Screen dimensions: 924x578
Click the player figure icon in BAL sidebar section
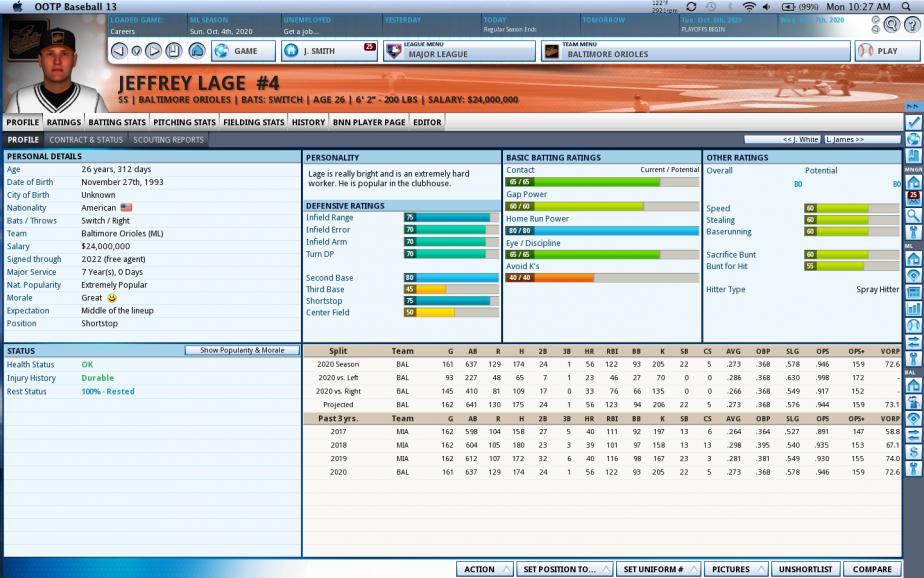pos(913,402)
